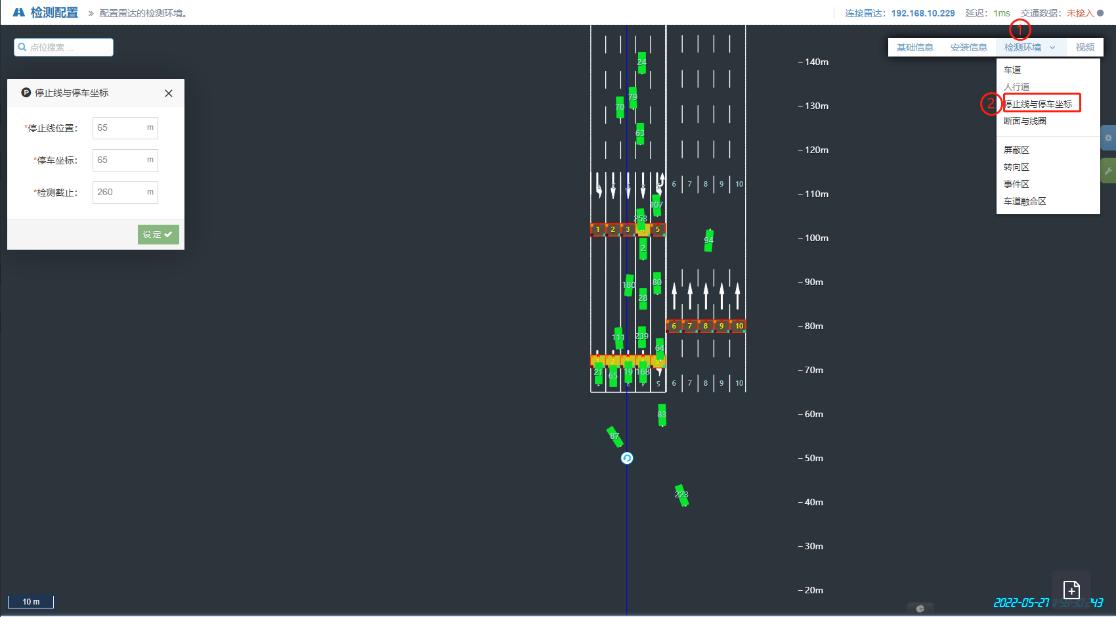
Task: Choose 停止线与停车坐标 menu entry
Action: 1040,104
